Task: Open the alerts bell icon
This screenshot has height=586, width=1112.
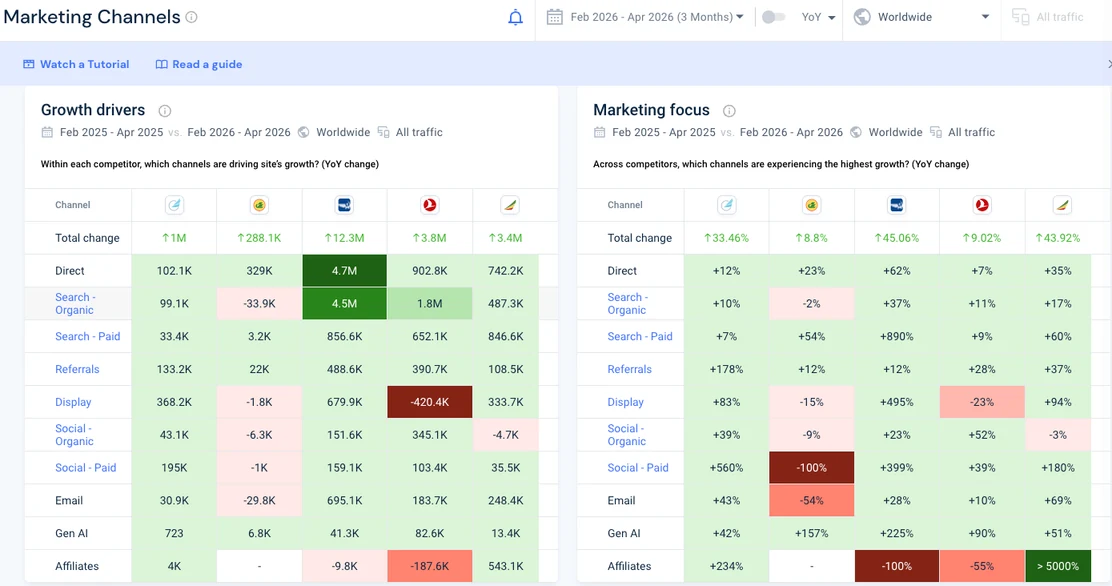Action: click(x=516, y=17)
